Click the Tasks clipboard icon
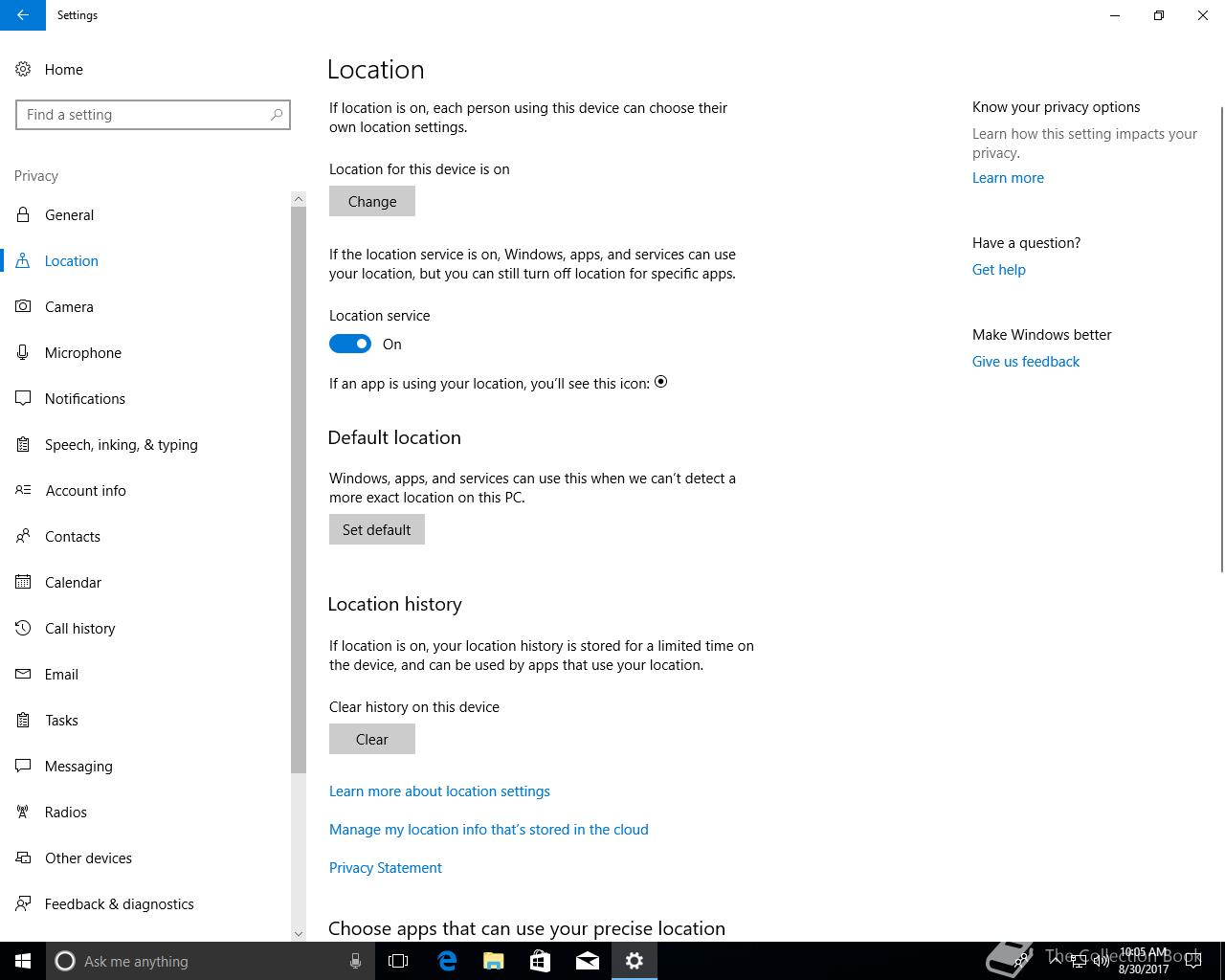Viewport: 1225px width, 980px height. click(x=23, y=720)
